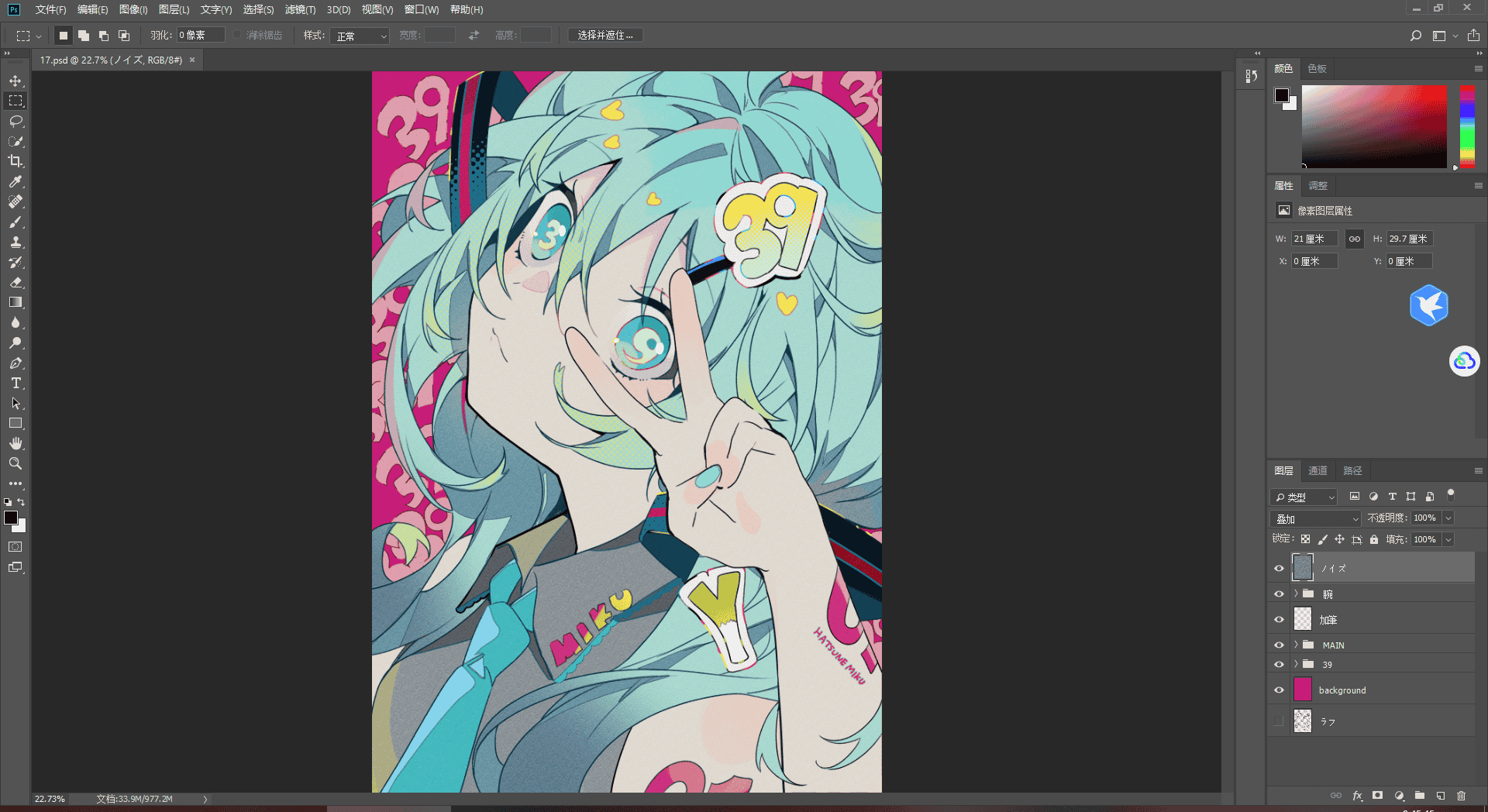Select the Gradient tool
Screen dimensions: 1488x812
click(15, 302)
